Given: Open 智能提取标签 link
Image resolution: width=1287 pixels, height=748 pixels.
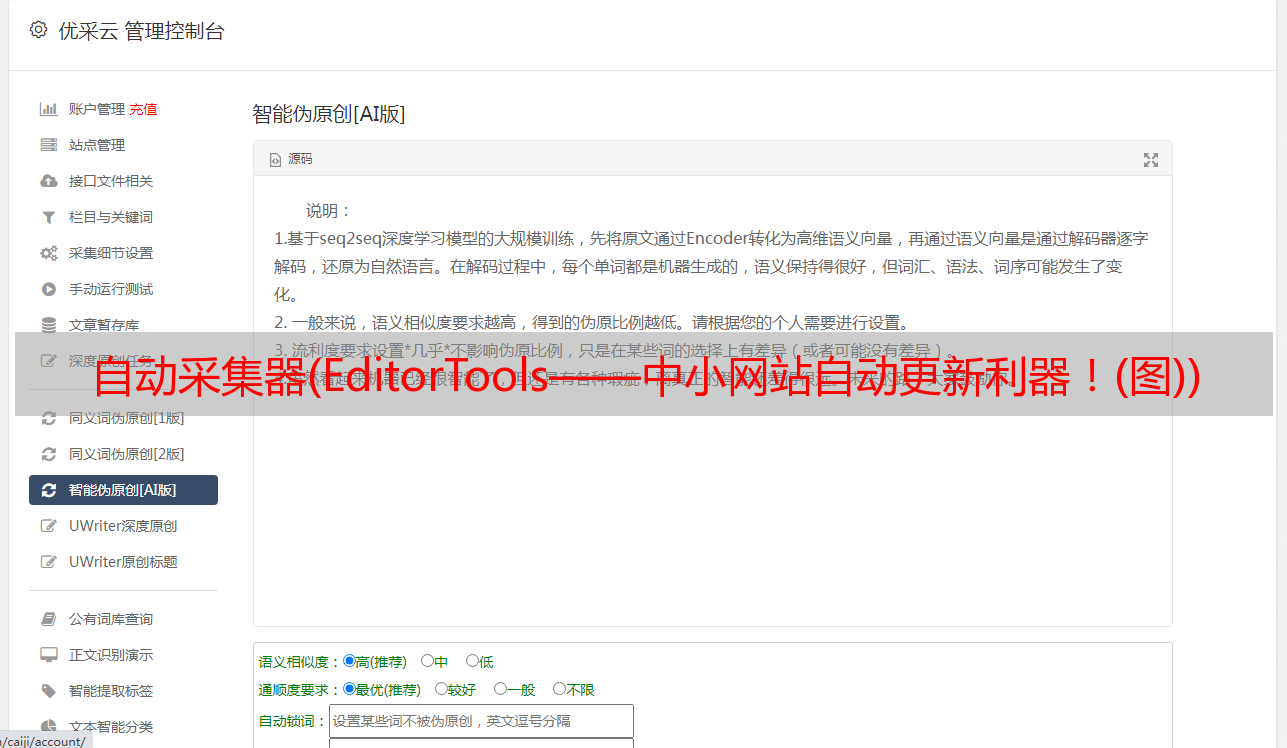Looking at the screenshot, I should pos(111,691).
